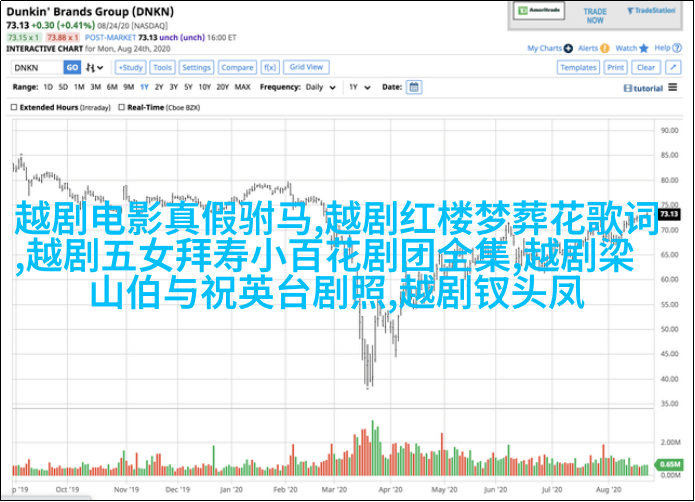This screenshot has height=502, width=695.
Task: Click the Apr '20 axis label
Action: (390, 490)
